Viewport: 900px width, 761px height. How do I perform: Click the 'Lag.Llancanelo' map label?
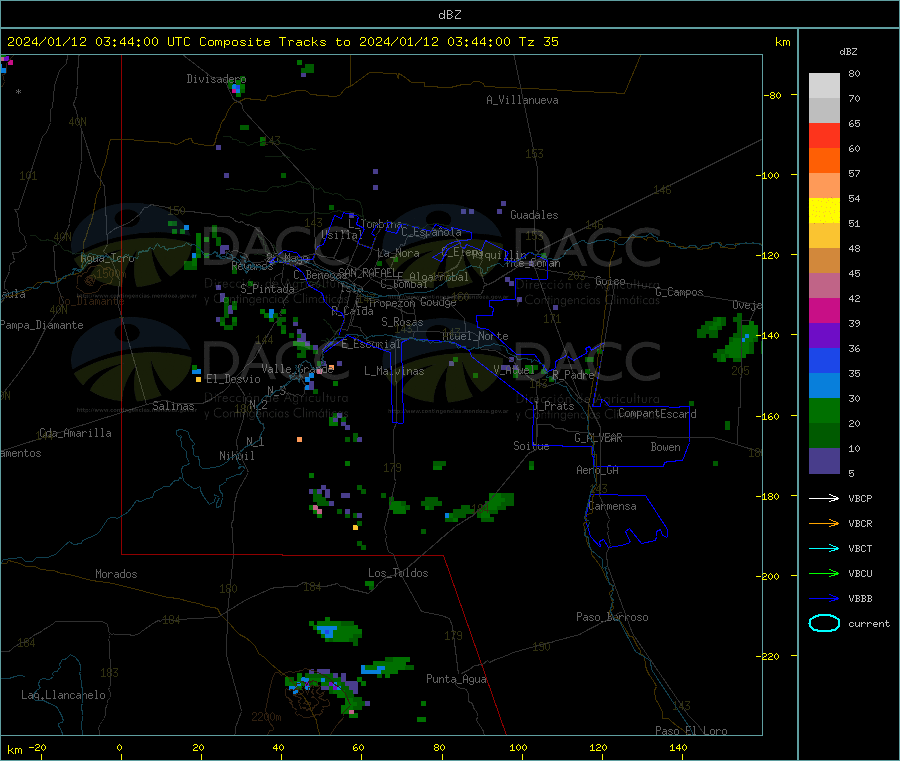tap(63, 695)
